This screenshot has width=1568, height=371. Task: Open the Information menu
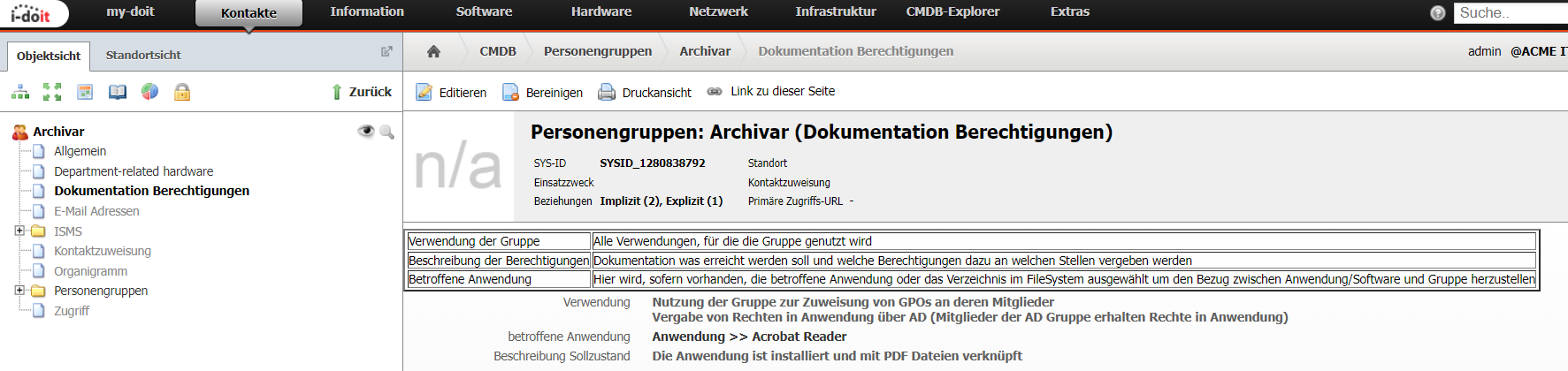coord(367,11)
